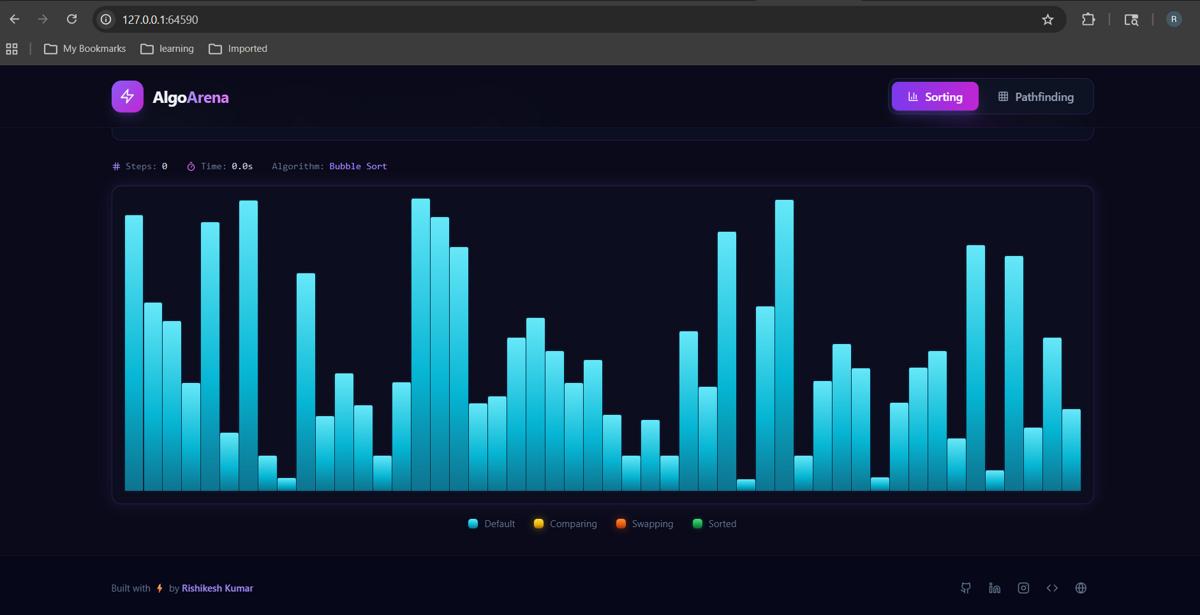
Task: Bookmark this page with the star icon
Action: tap(1048, 19)
